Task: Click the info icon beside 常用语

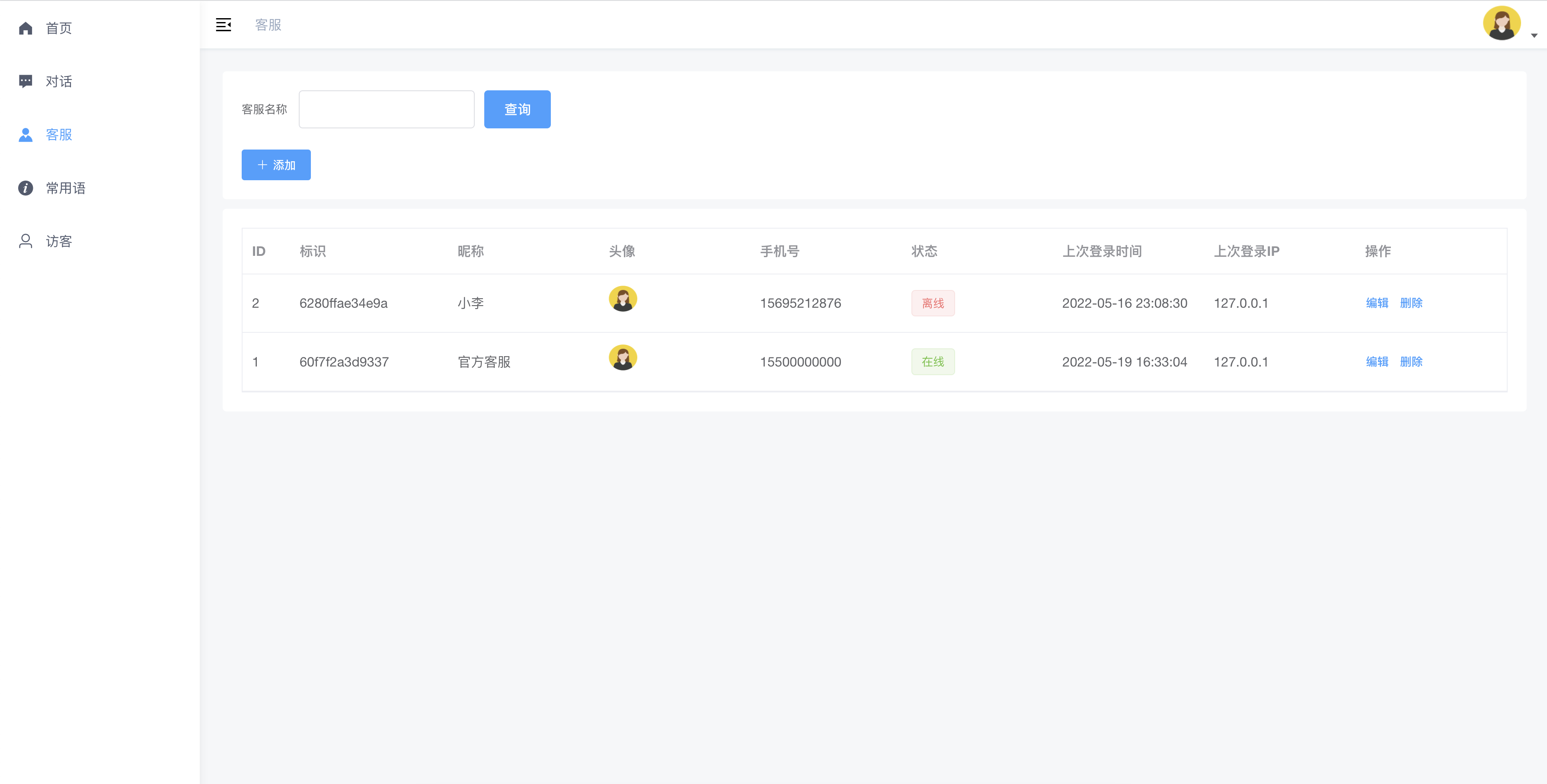Action: tap(25, 188)
